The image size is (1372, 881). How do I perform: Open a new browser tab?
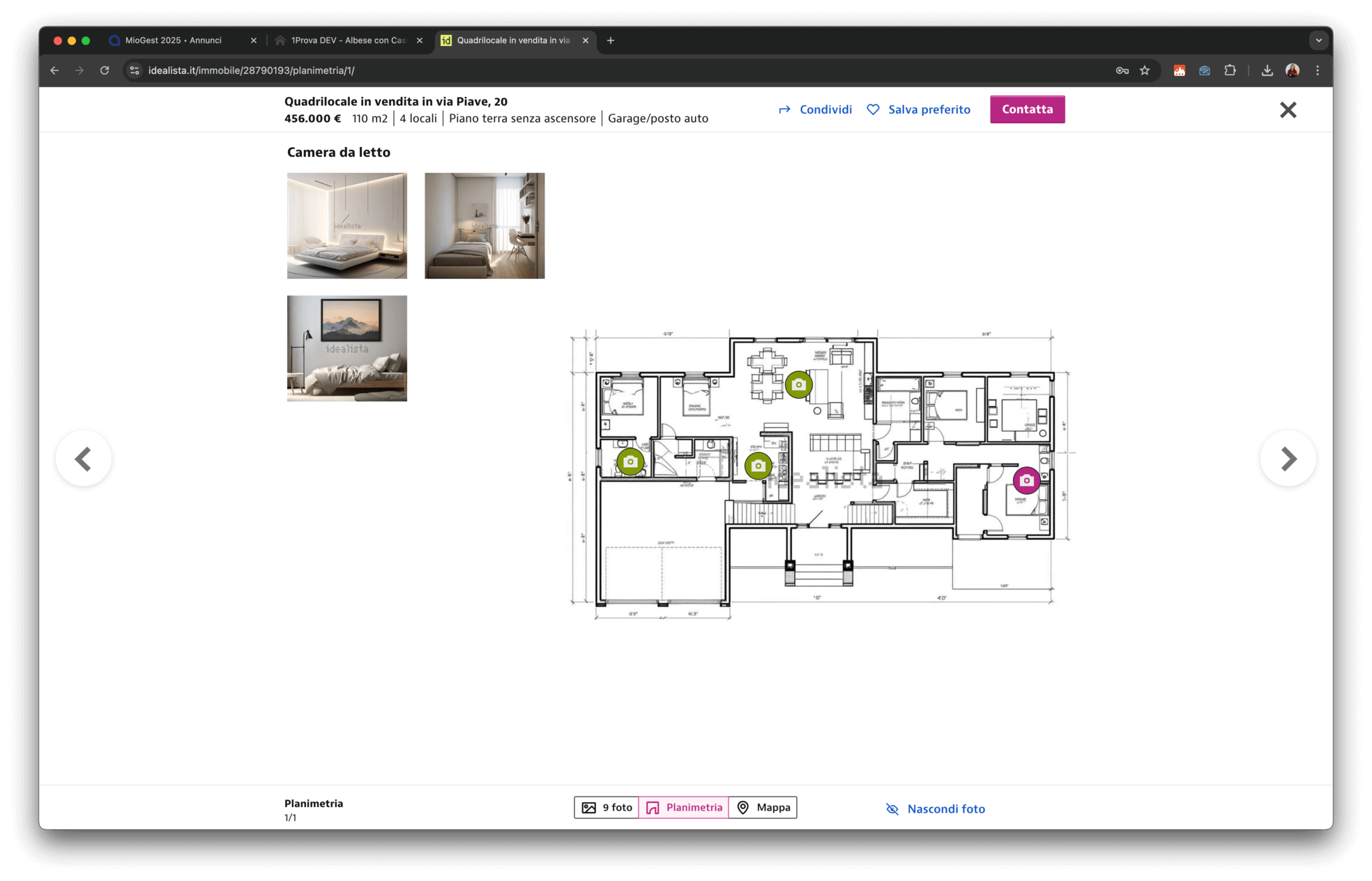coord(611,40)
